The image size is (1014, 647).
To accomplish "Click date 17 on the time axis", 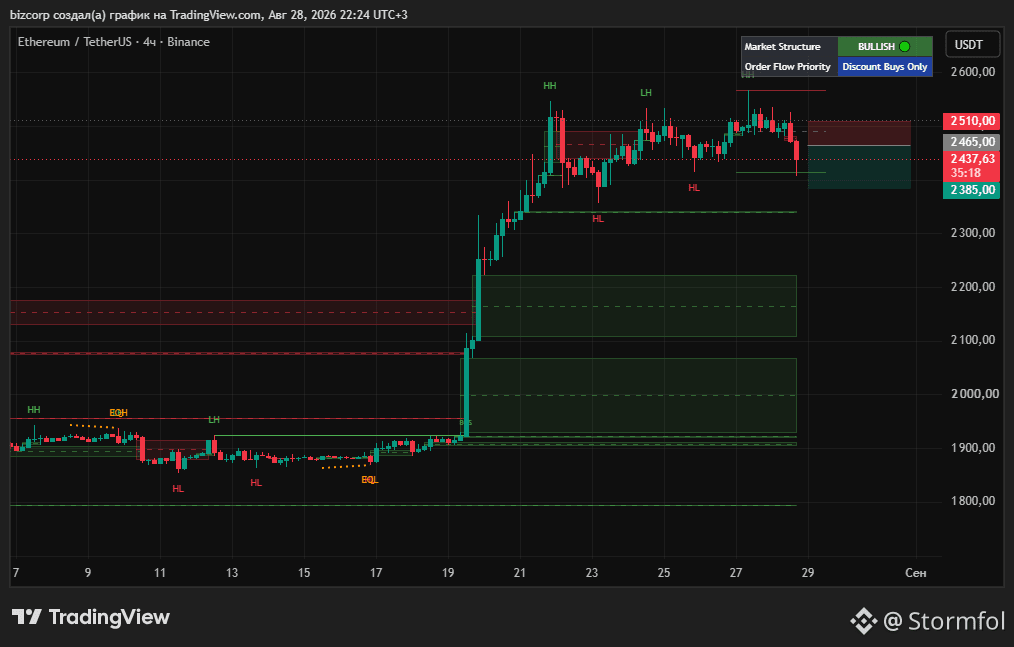I will pyautogui.click(x=376, y=573).
